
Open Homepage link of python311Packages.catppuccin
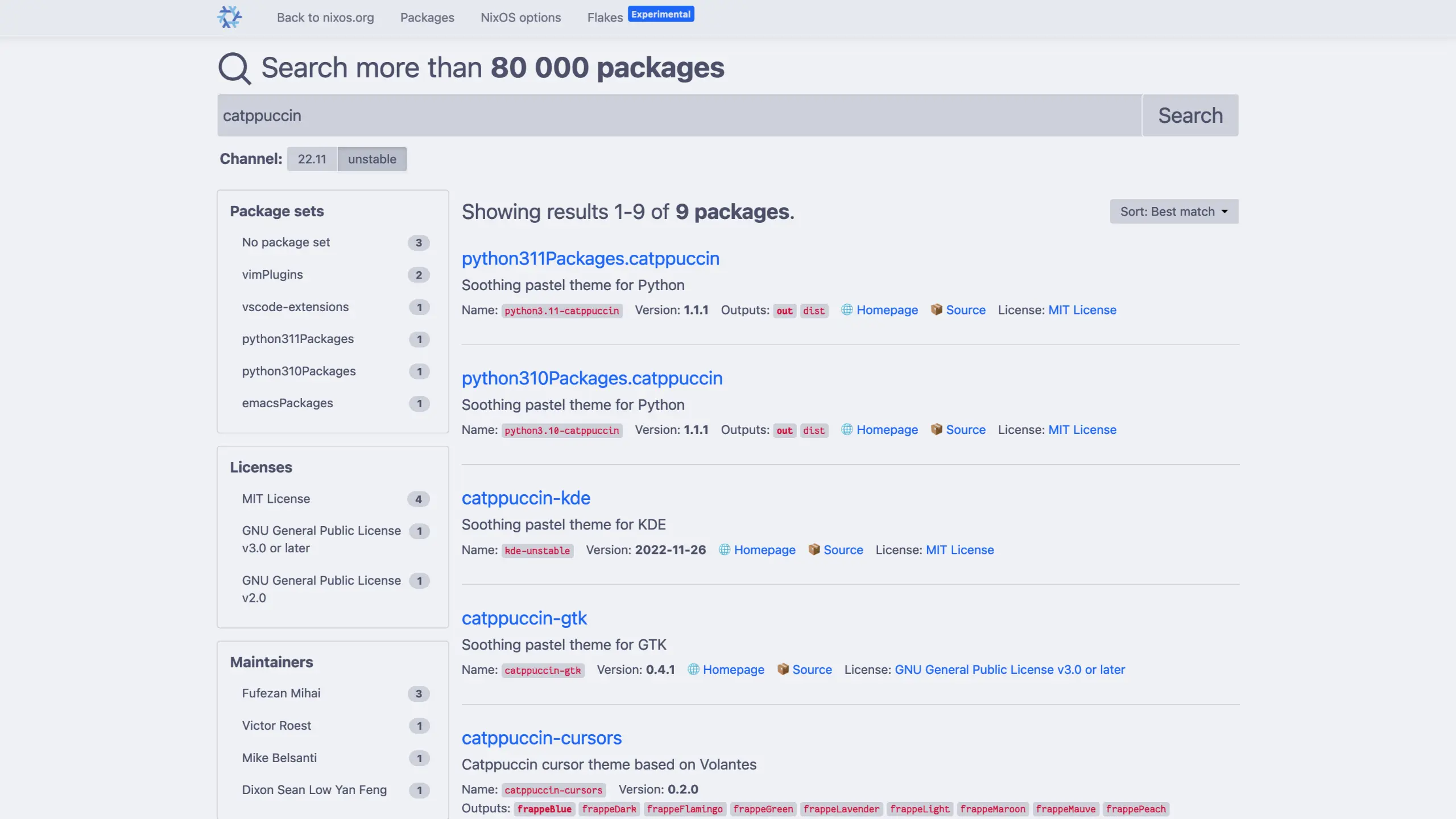click(887, 310)
